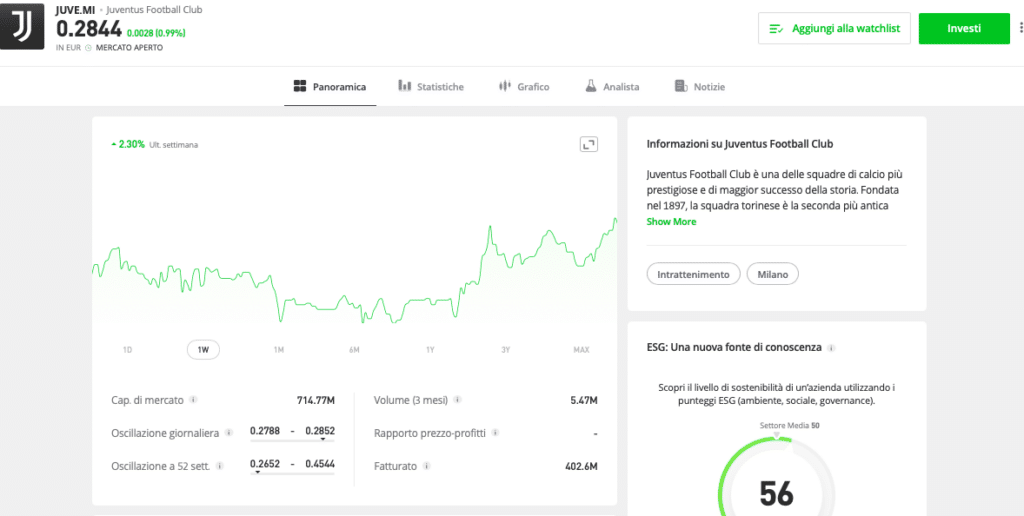The image size is (1024, 516).
Task: Select the 1W chart timeframe
Action: tap(203, 350)
